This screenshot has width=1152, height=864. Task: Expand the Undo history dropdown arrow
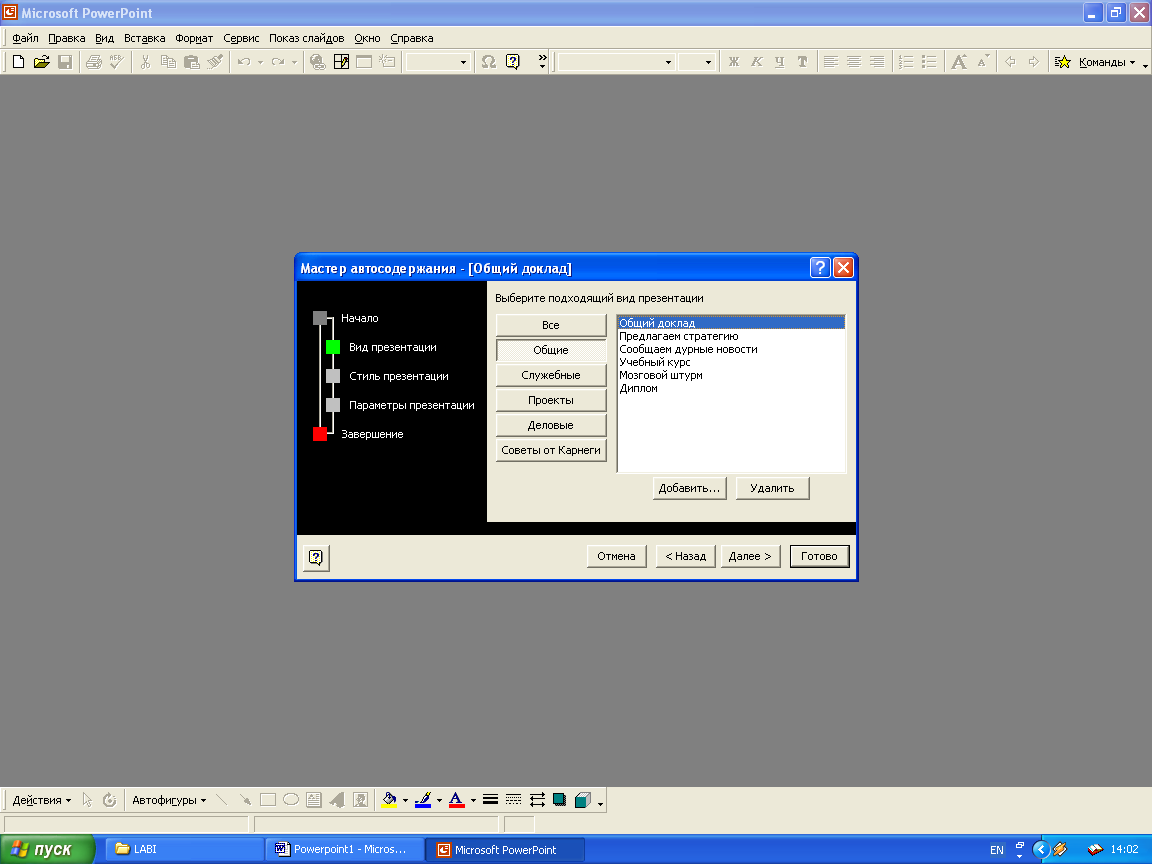[x=259, y=62]
